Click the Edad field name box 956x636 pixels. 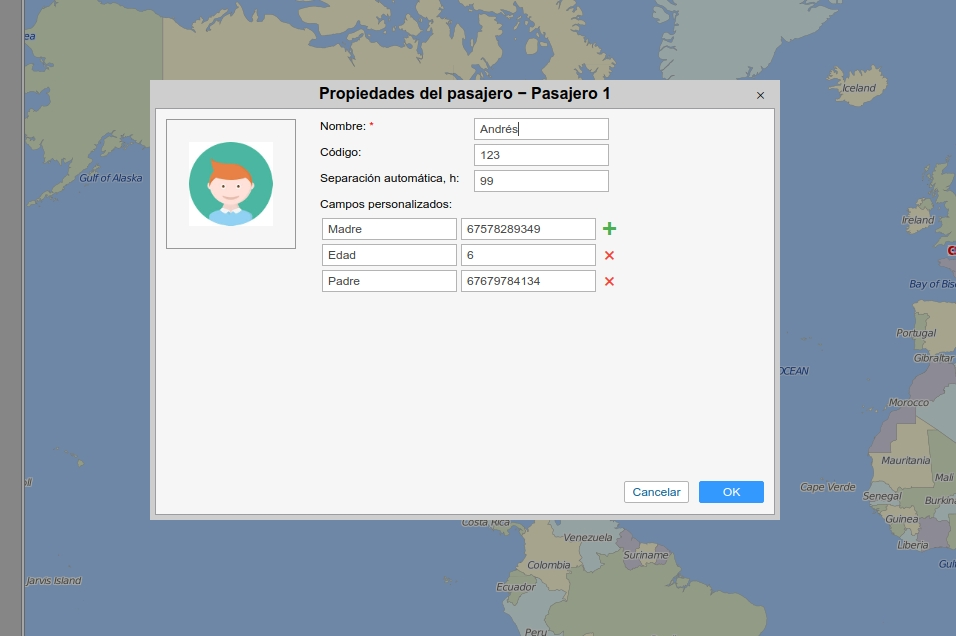[389, 255]
